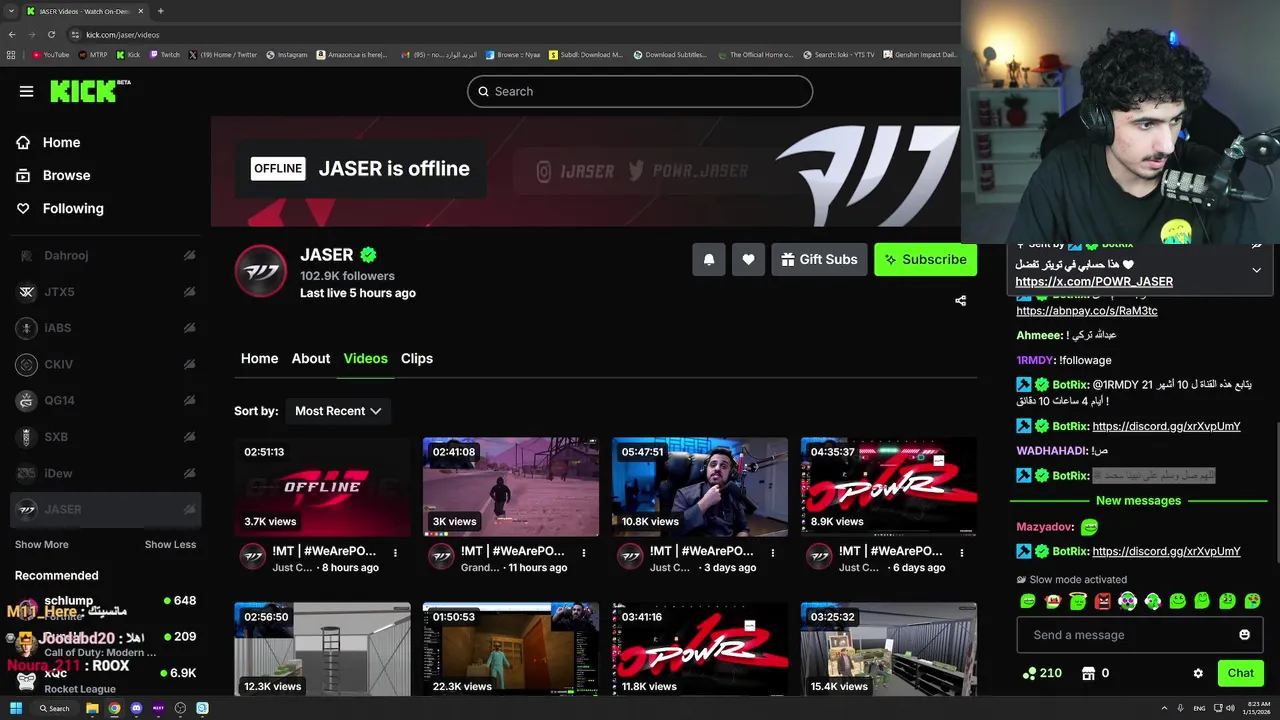1280x720 pixels.
Task: Click the green Subscribe button
Action: [925, 259]
